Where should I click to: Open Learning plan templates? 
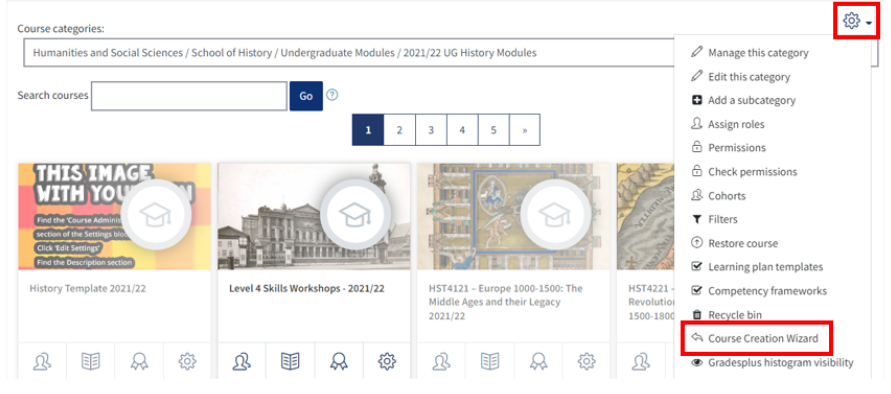pyautogui.click(x=765, y=267)
